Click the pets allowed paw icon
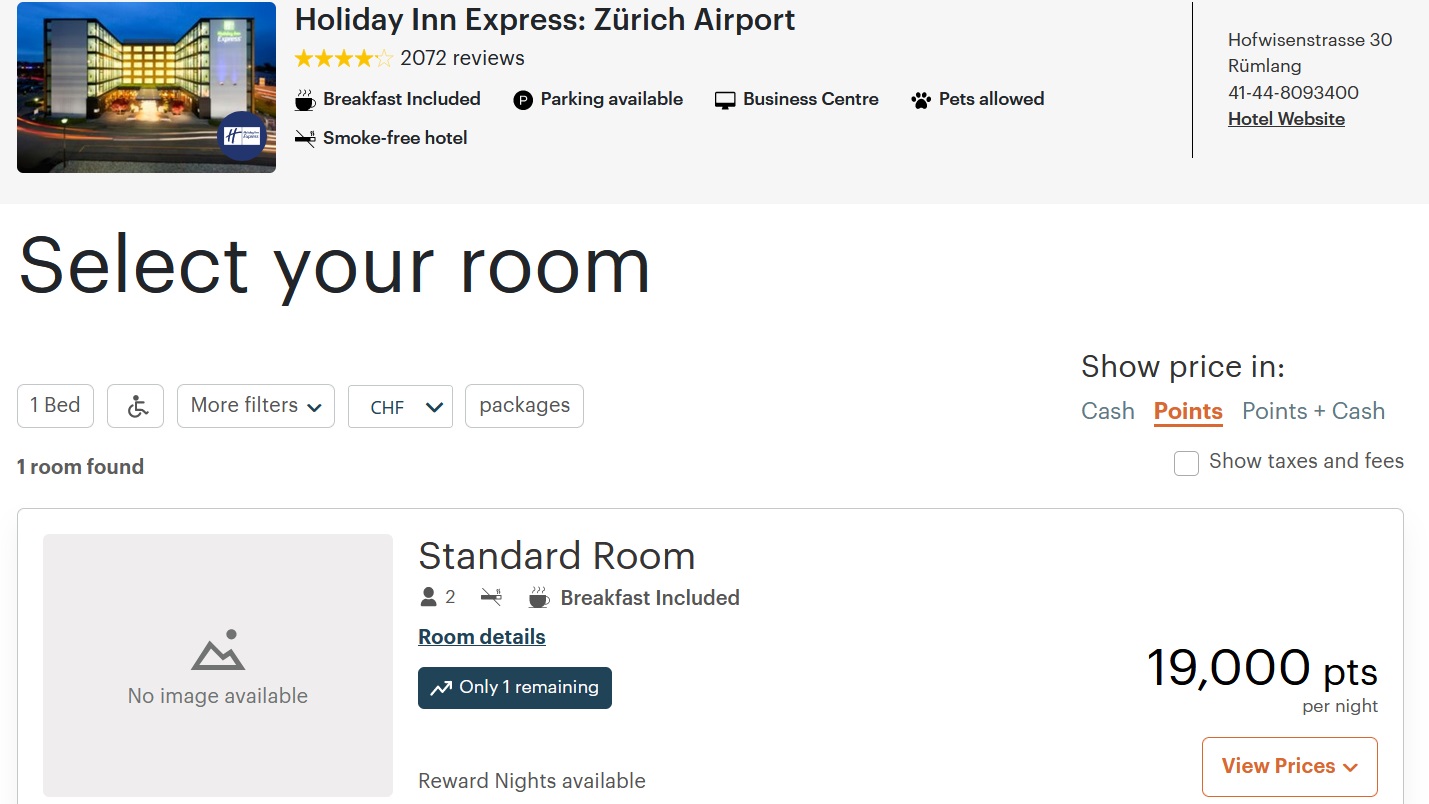Image resolution: width=1429 pixels, height=804 pixels. [x=921, y=100]
